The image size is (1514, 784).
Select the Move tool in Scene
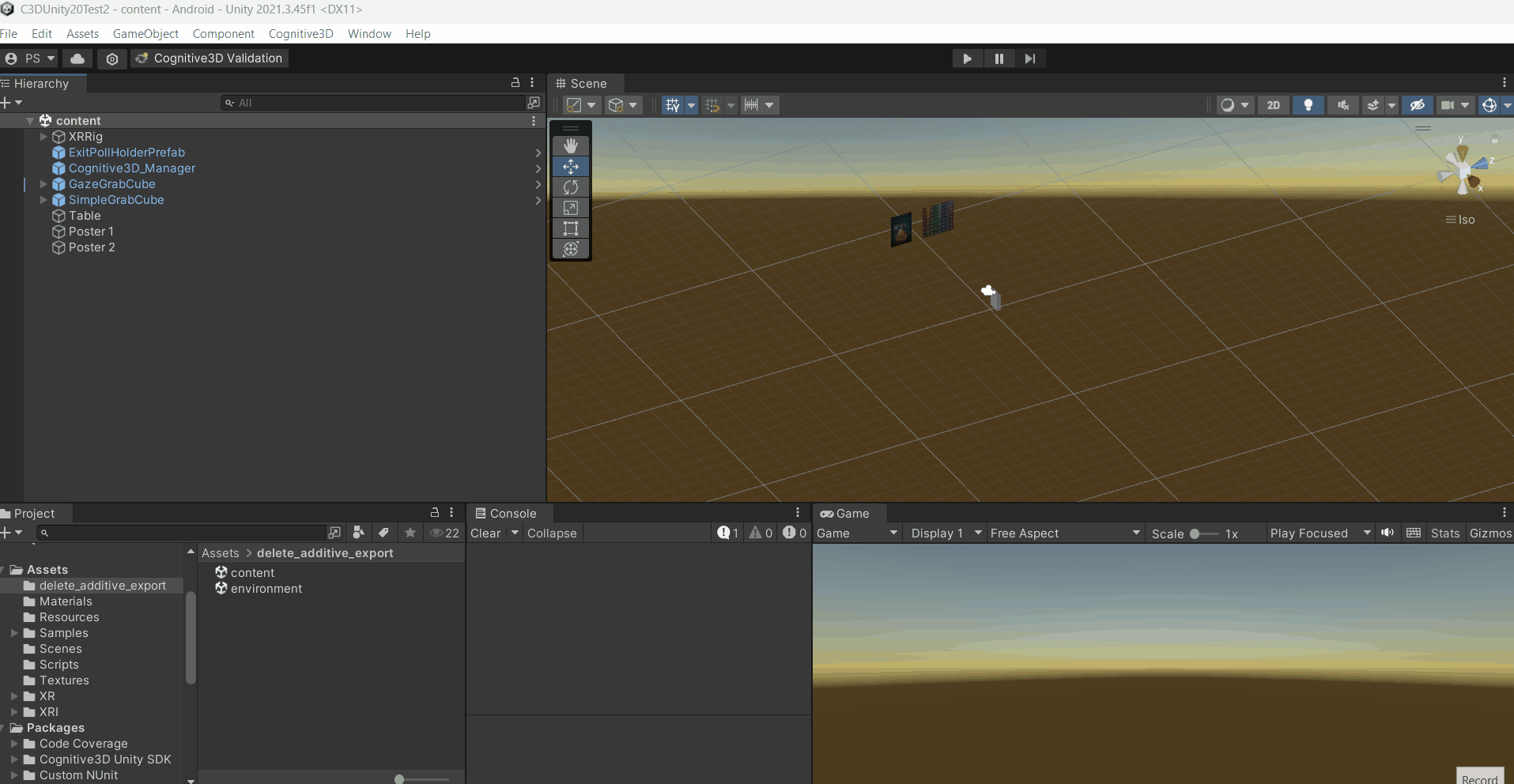[x=571, y=167]
